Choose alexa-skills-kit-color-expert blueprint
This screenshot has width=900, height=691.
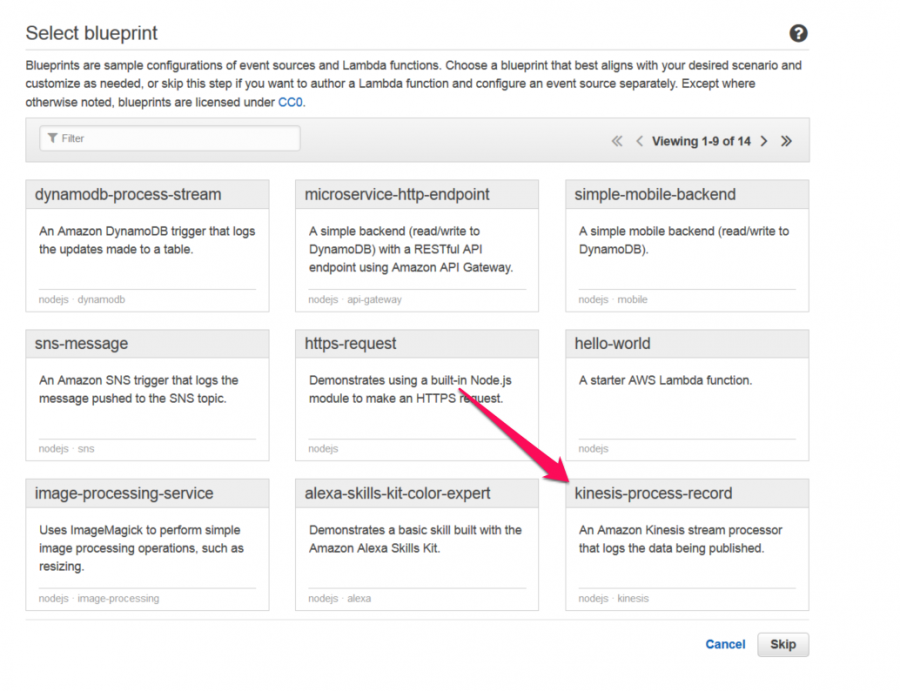(x=417, y=545)
